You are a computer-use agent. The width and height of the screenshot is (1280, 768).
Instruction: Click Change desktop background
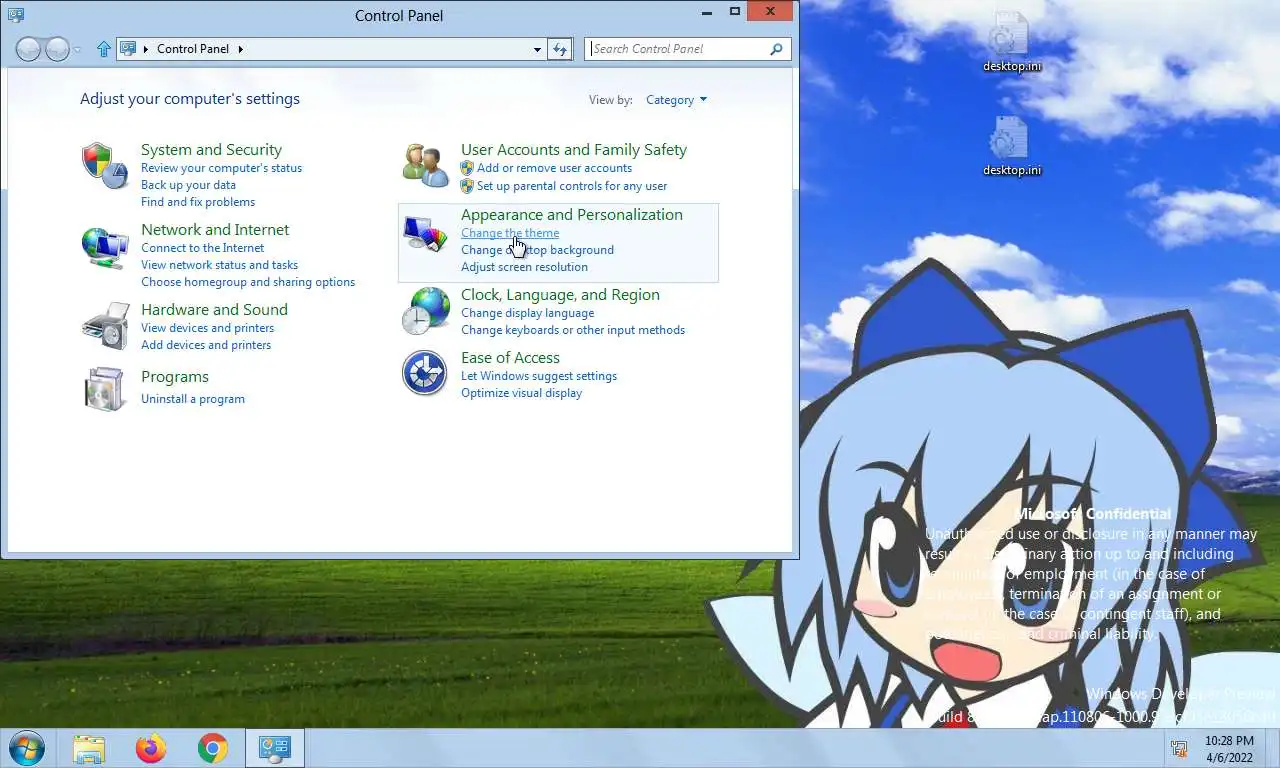[537, 250]
